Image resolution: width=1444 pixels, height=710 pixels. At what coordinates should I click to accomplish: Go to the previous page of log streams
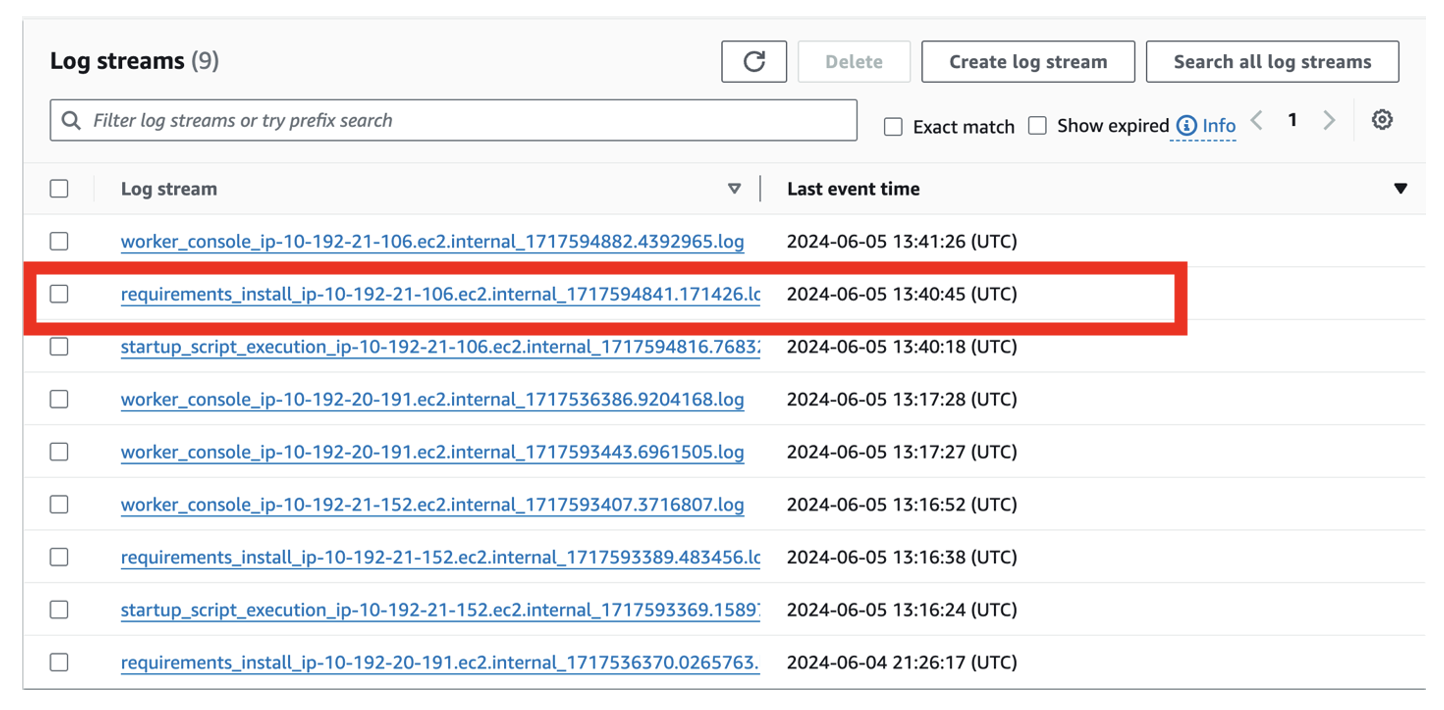tap(1256, 119)
